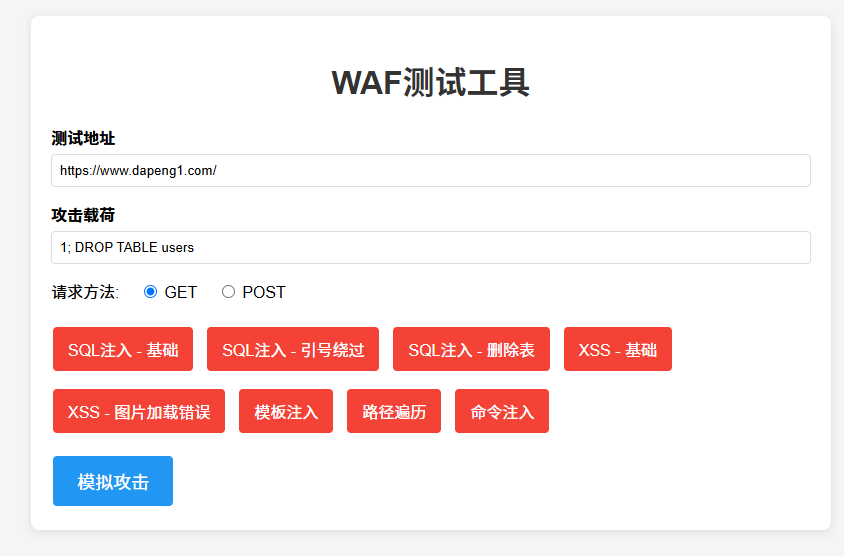Click the 攻击载荷 field label
This screenshot has width=844, height=556.
click(x=83, y=215)
